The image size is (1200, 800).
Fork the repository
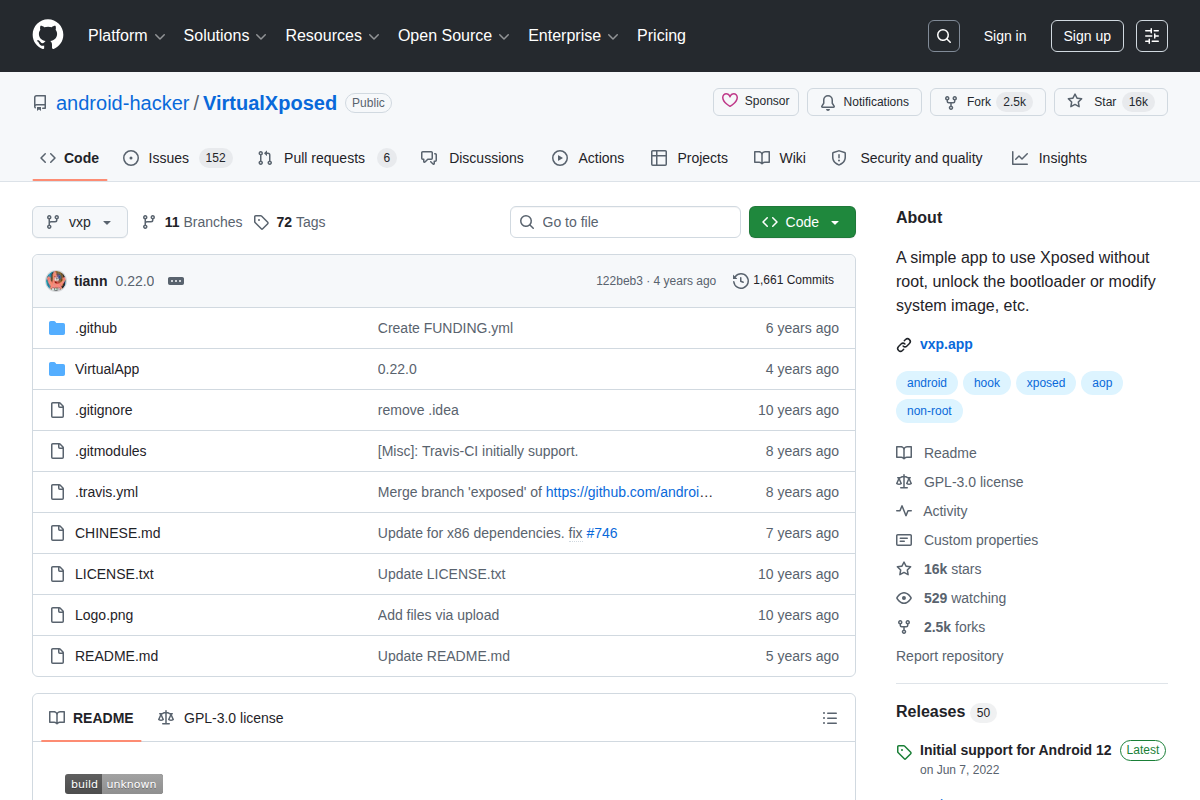[988, 102]
